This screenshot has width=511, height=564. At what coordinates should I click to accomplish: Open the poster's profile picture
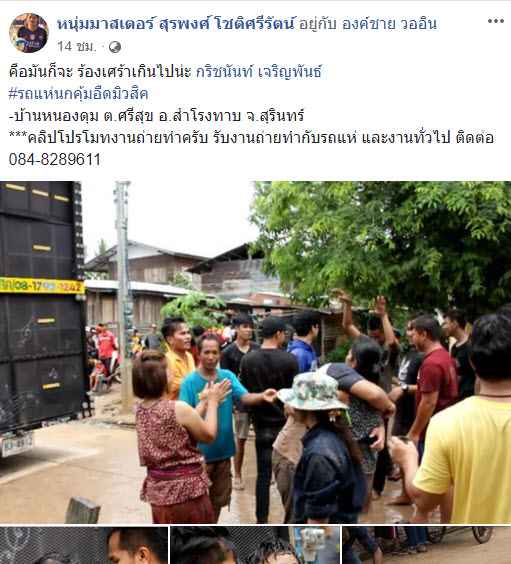29,33
